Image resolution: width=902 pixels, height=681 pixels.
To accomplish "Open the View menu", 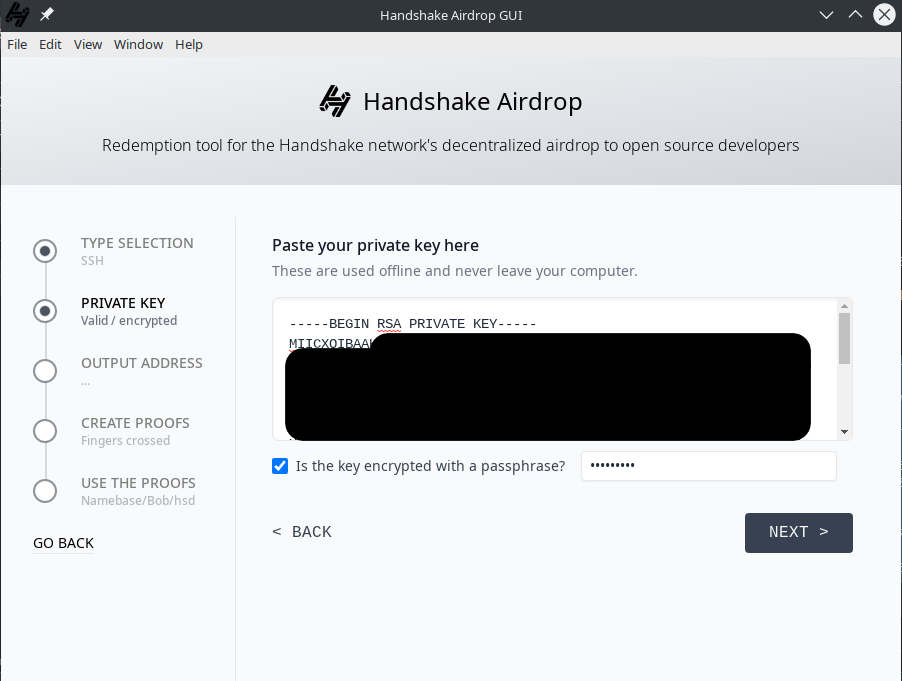I will click(87, 44).
